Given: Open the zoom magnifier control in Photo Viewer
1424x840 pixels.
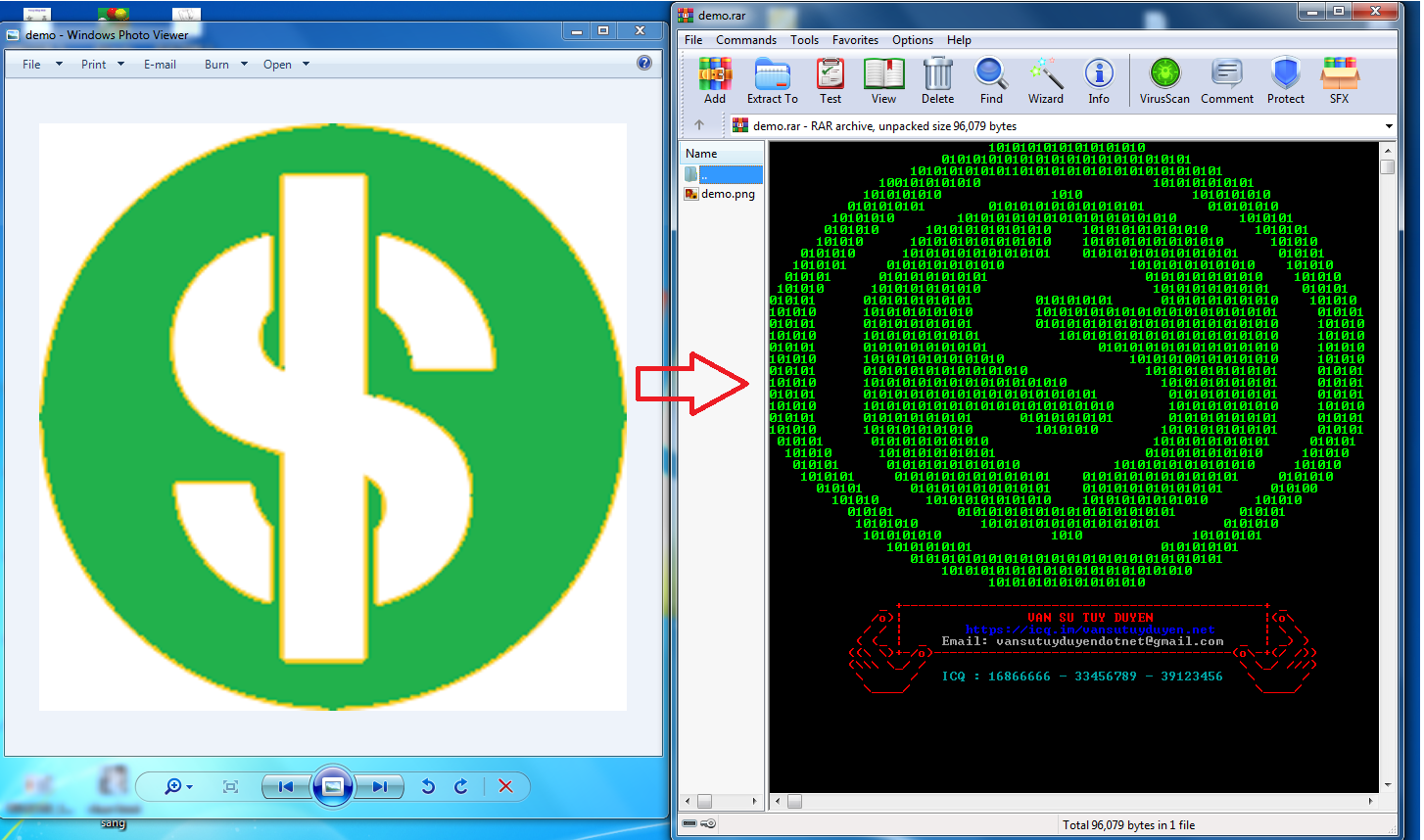Looking at the screenshot, I should coord(178,786).
